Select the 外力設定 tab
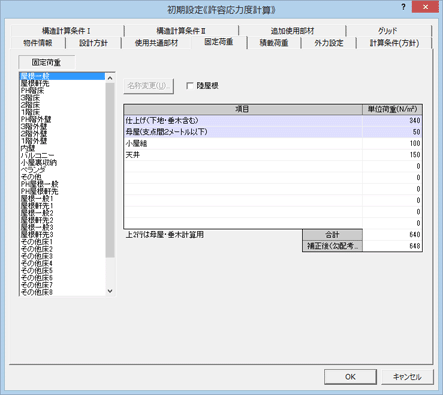Image resolution: width=443 pixels, height=395 pixels. (x=329, y=43)
